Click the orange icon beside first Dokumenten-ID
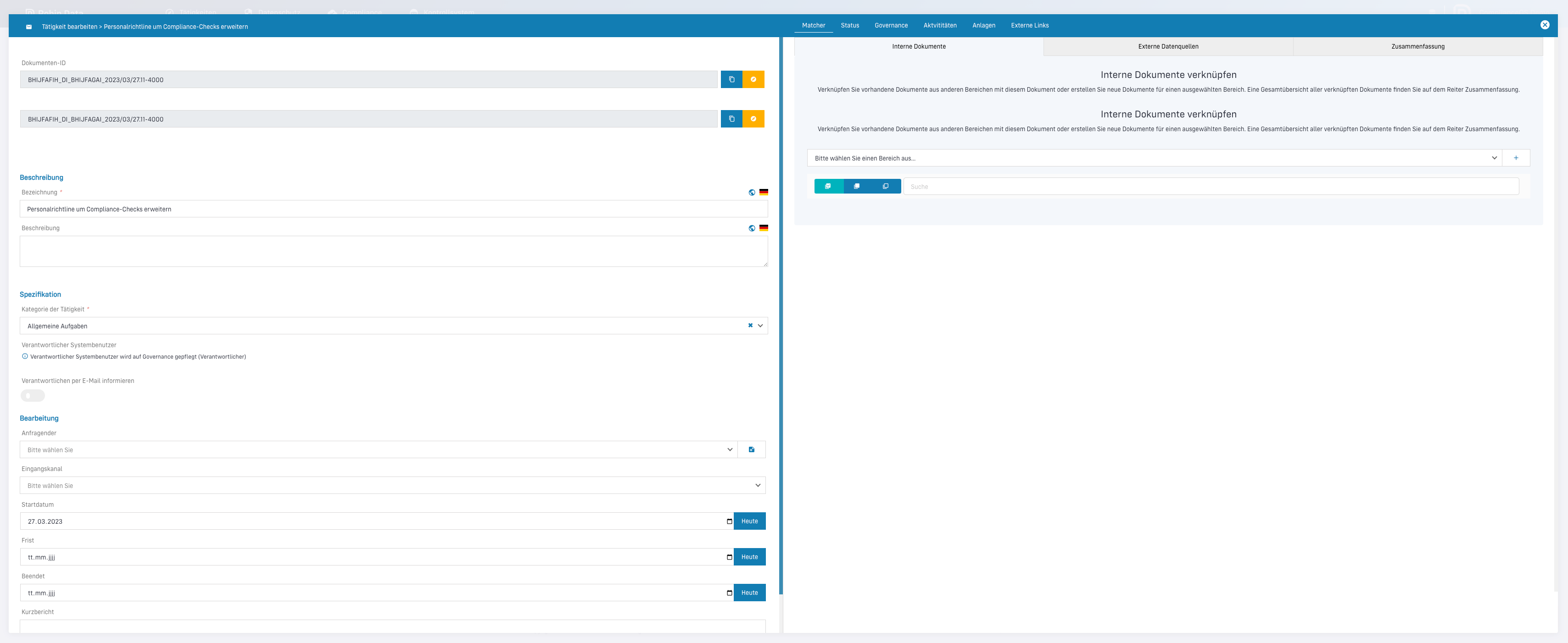The image size is (1568, 643). coord(753,80)
